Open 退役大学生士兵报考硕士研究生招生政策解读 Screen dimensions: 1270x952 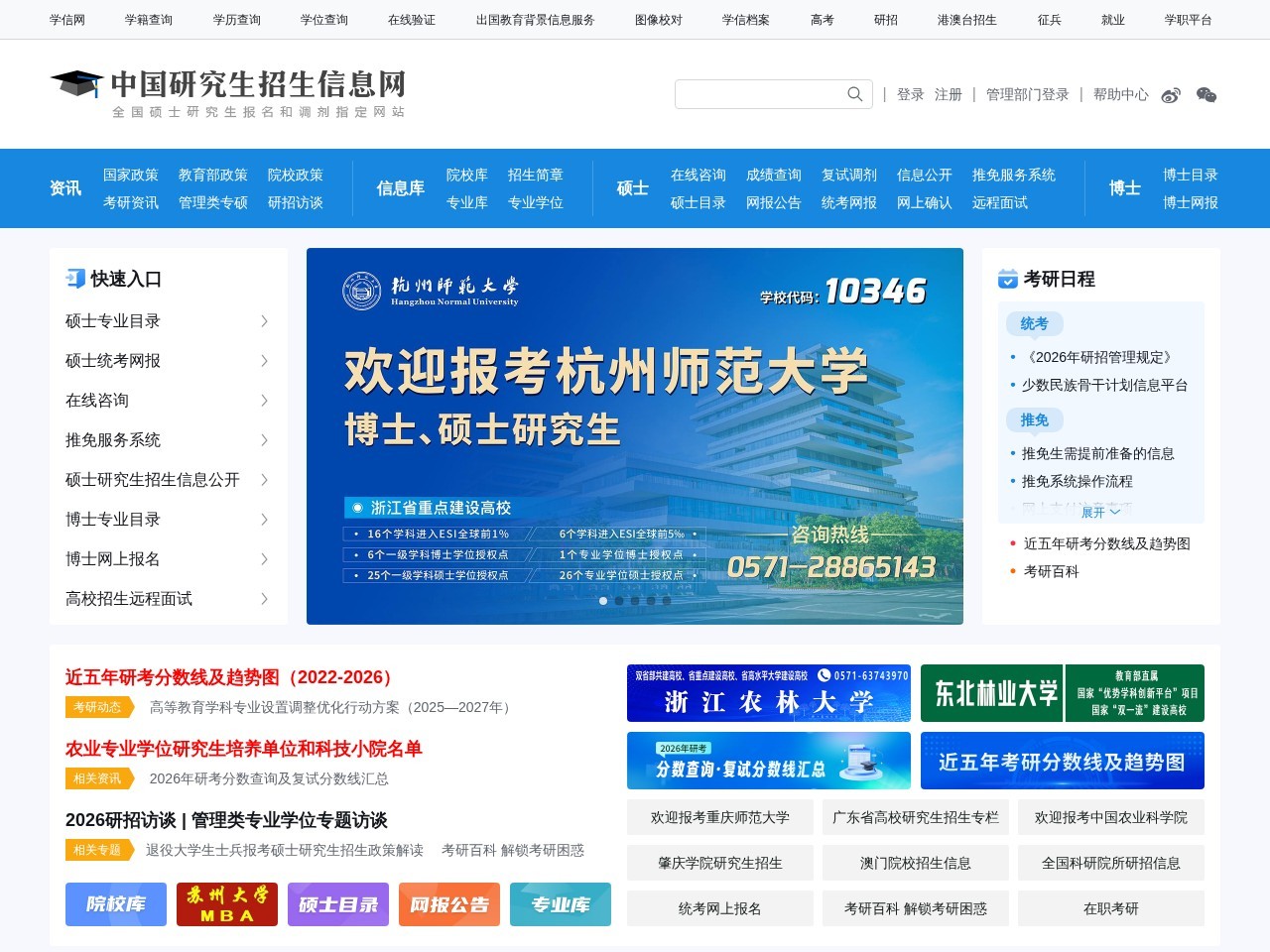tap(285, 850)
